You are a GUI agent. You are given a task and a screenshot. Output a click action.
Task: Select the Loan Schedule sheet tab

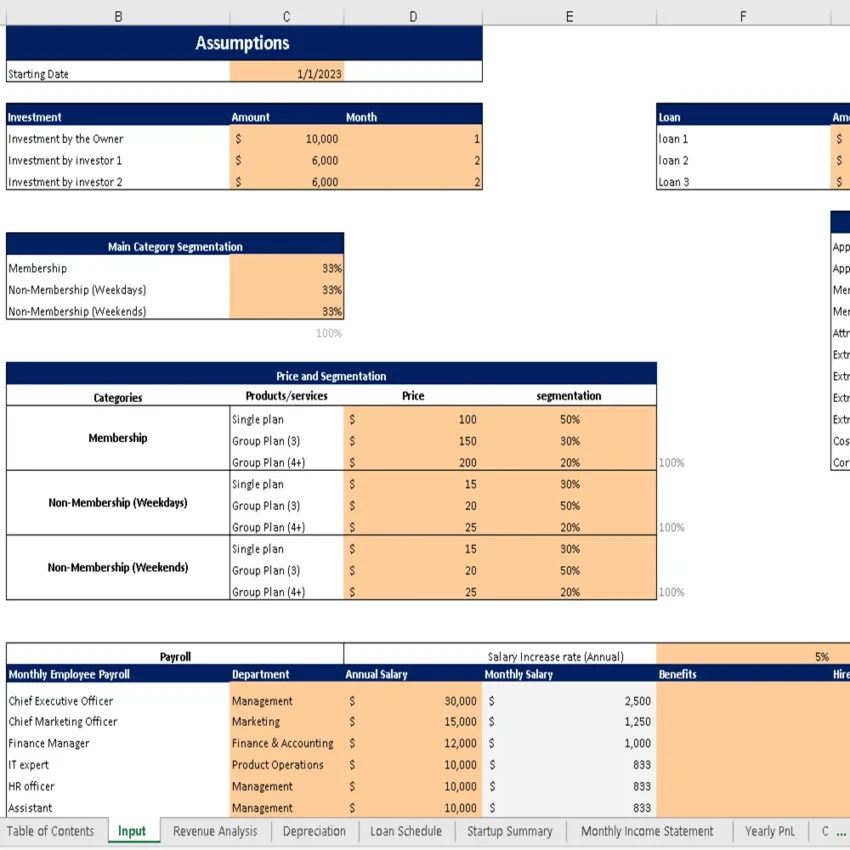405,831
